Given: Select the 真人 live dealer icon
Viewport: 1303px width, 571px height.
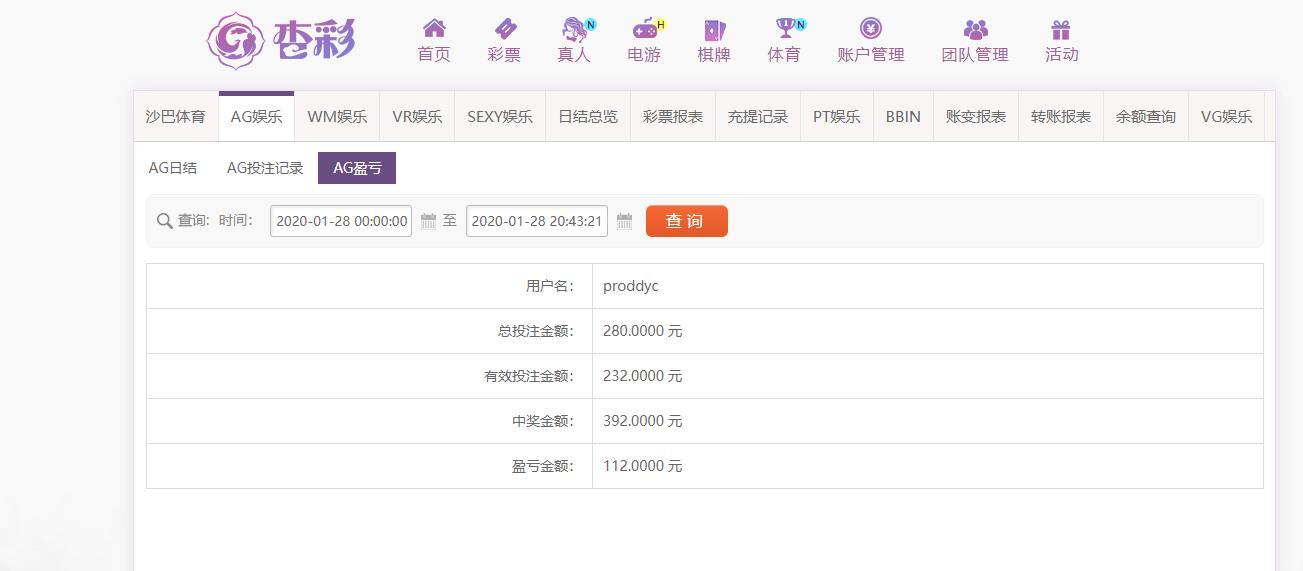Looking at the screenshot, I should point(574,29).
